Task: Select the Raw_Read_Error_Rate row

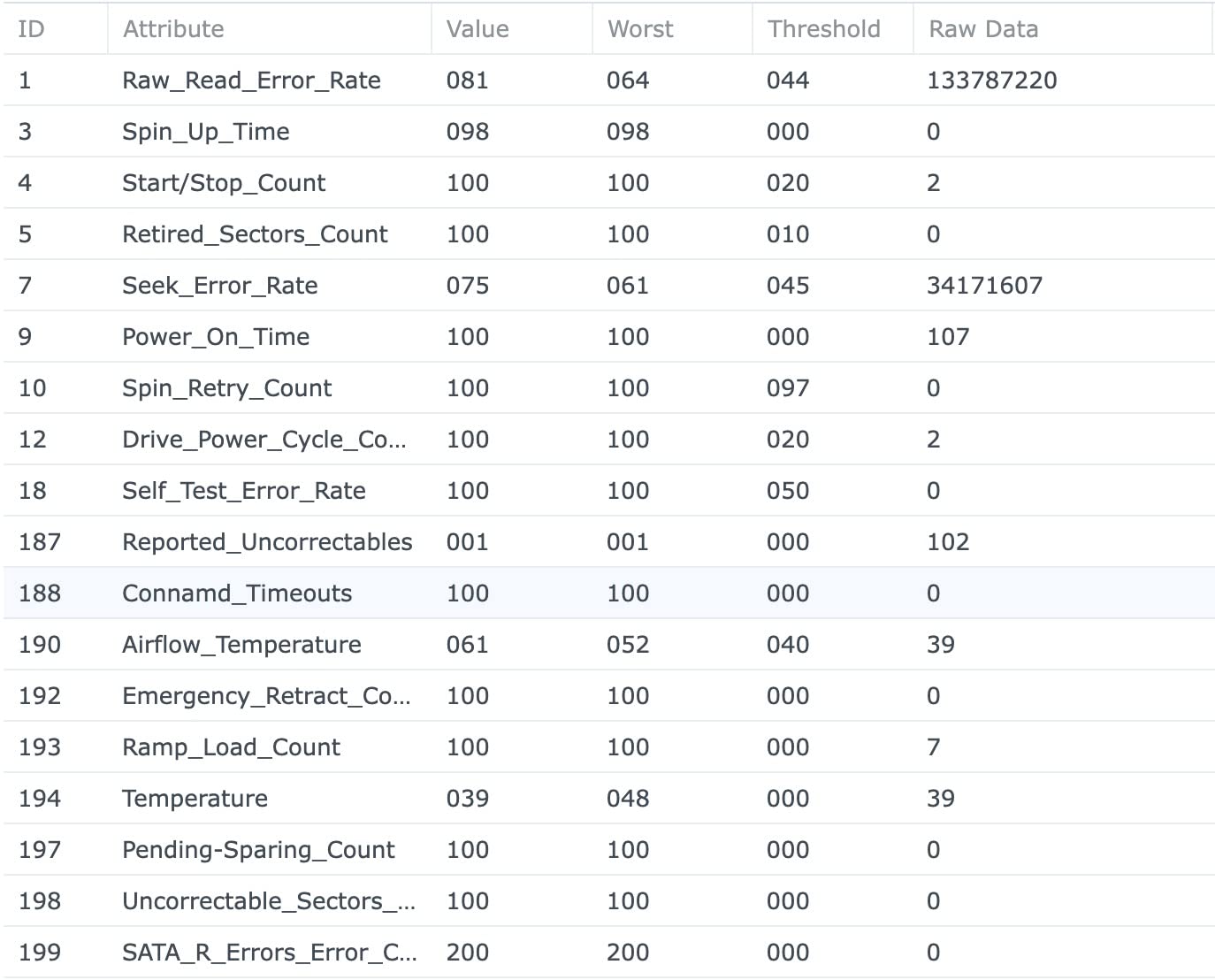Action: coord(608,80)
